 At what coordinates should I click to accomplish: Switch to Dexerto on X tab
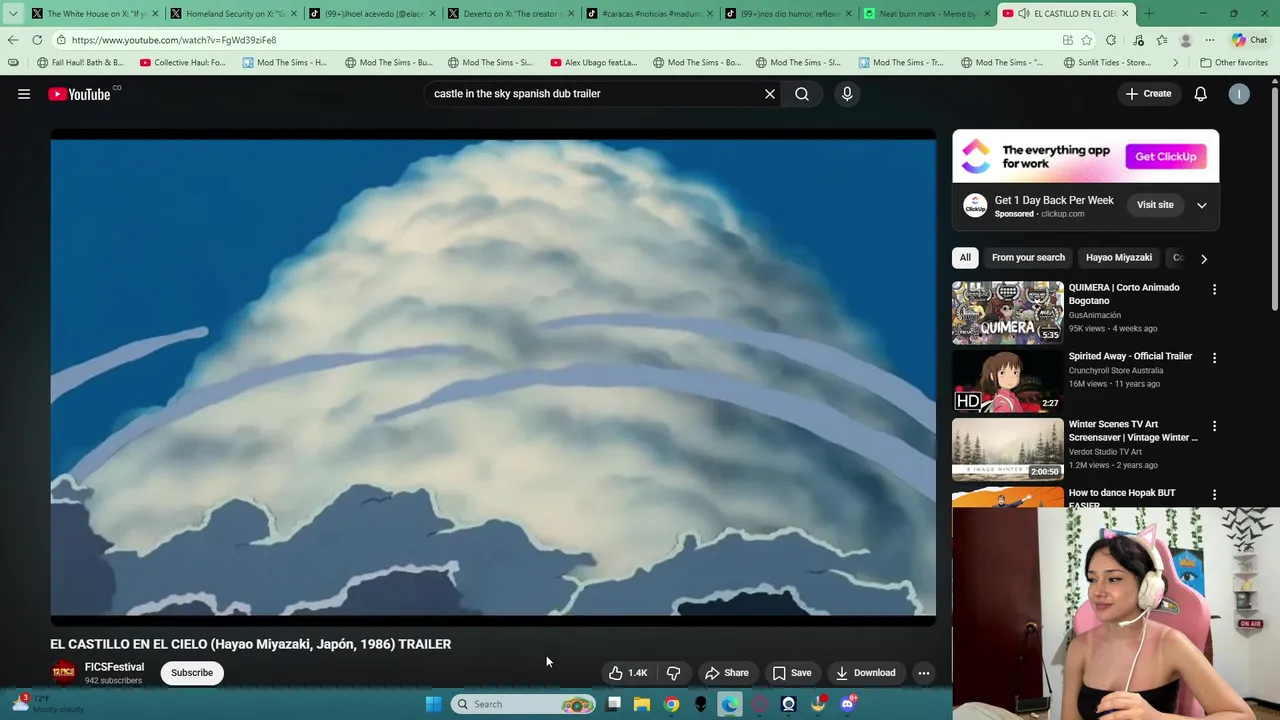point(510,14)
